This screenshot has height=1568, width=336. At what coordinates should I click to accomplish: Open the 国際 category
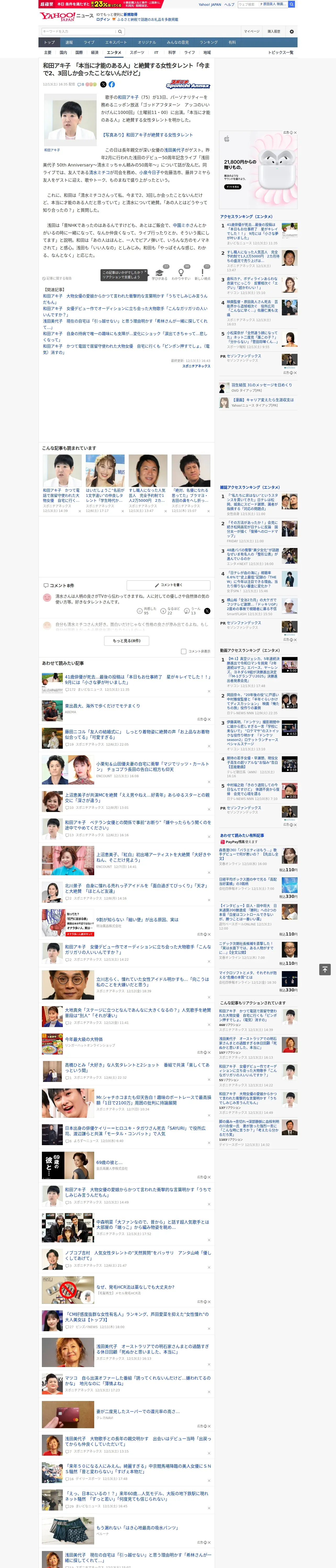(79, 52)
